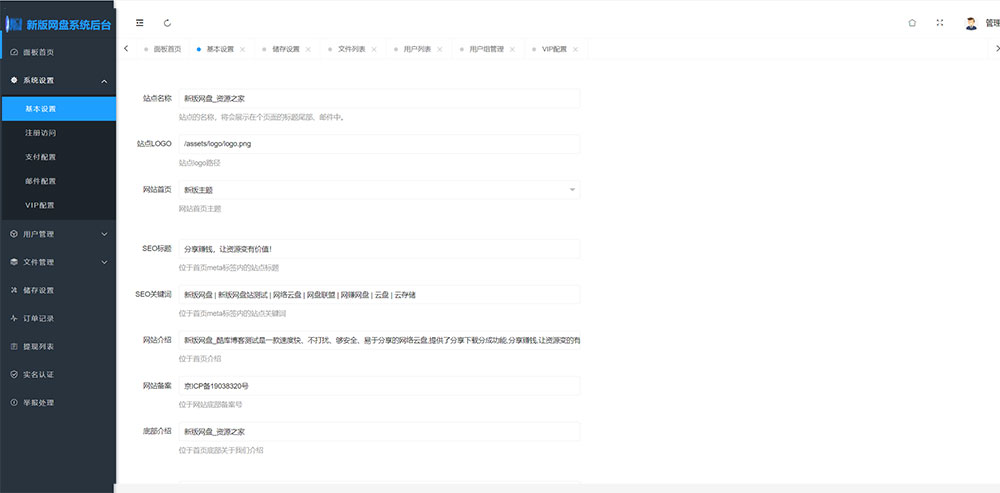
Task: Click the 网站备案 ICP input field
Action: [379, 386]
